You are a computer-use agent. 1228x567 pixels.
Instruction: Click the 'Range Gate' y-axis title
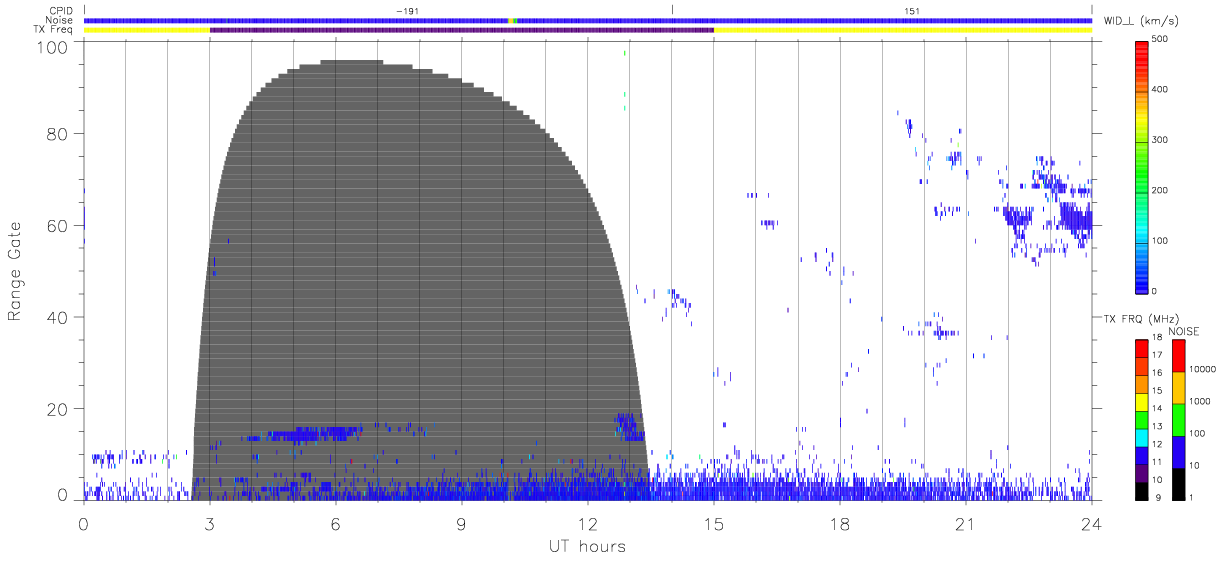[15, 272]
